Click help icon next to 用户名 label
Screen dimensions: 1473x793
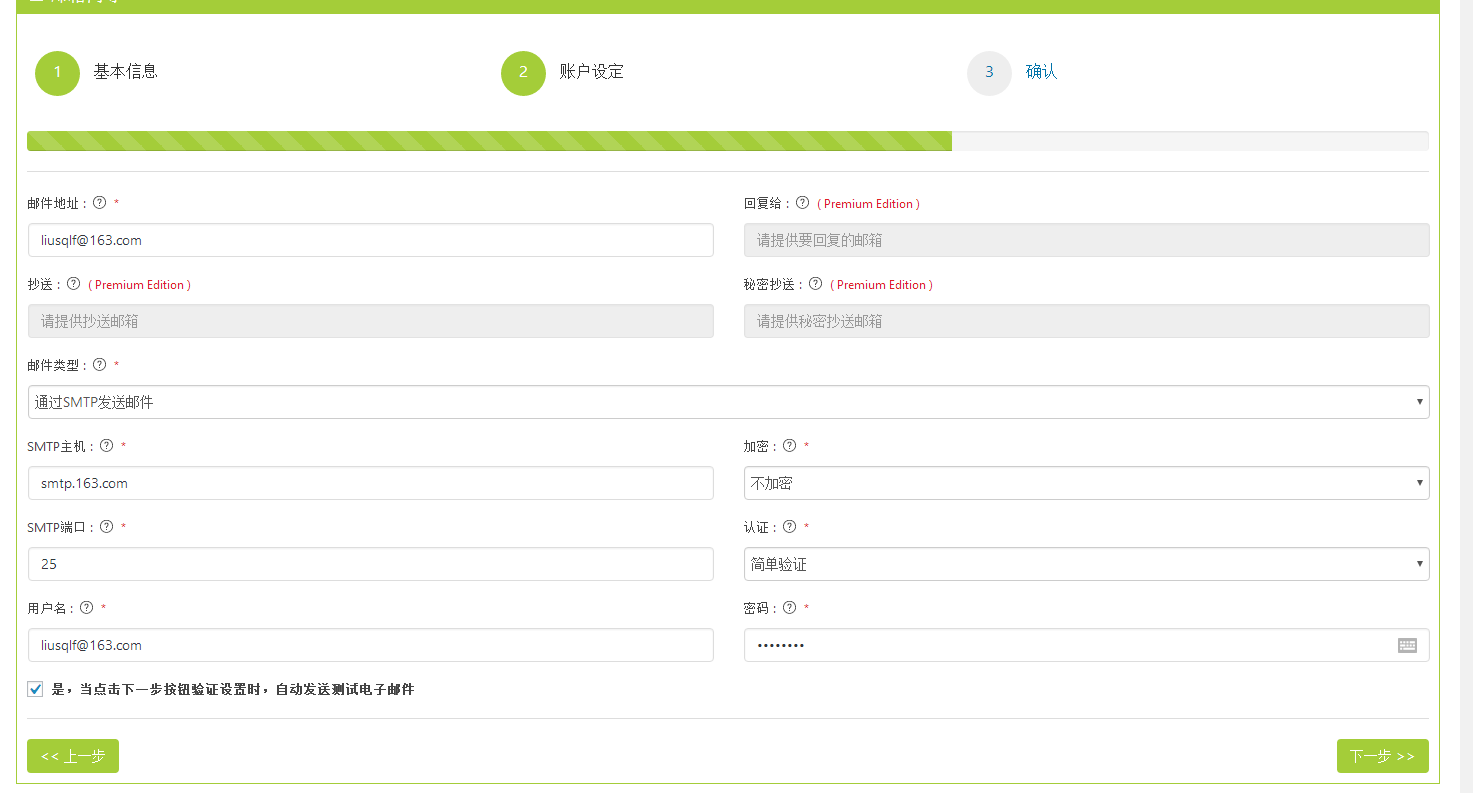87,608
